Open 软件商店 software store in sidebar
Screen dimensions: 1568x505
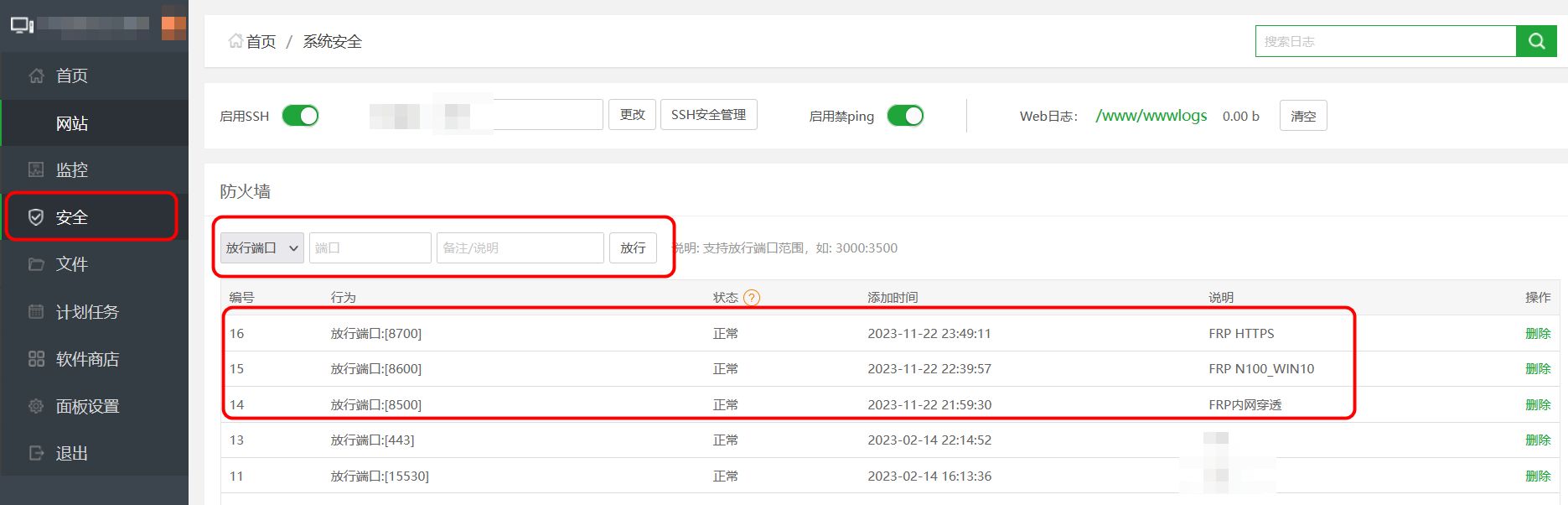tap(86, 359)
